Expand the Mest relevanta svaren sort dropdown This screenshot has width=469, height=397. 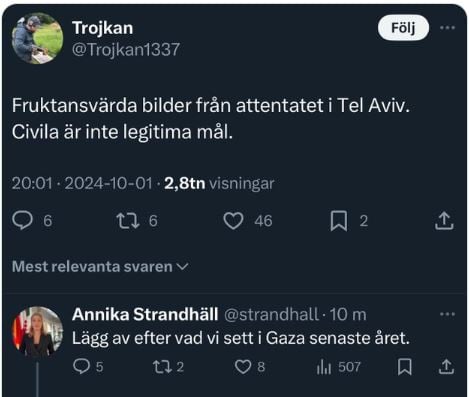100,267
